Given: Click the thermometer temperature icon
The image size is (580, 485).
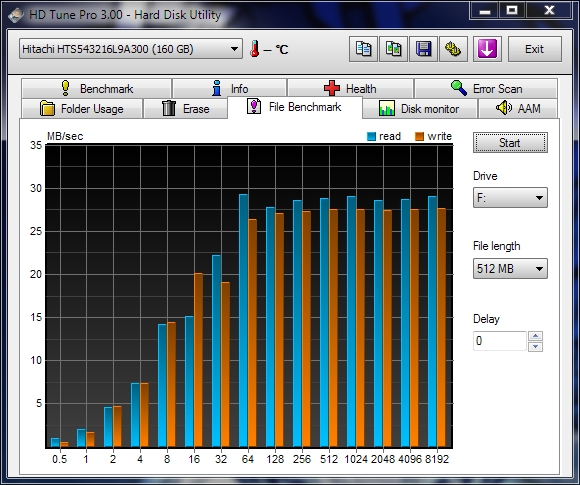Looking at the screenshot, I should 254,49.
